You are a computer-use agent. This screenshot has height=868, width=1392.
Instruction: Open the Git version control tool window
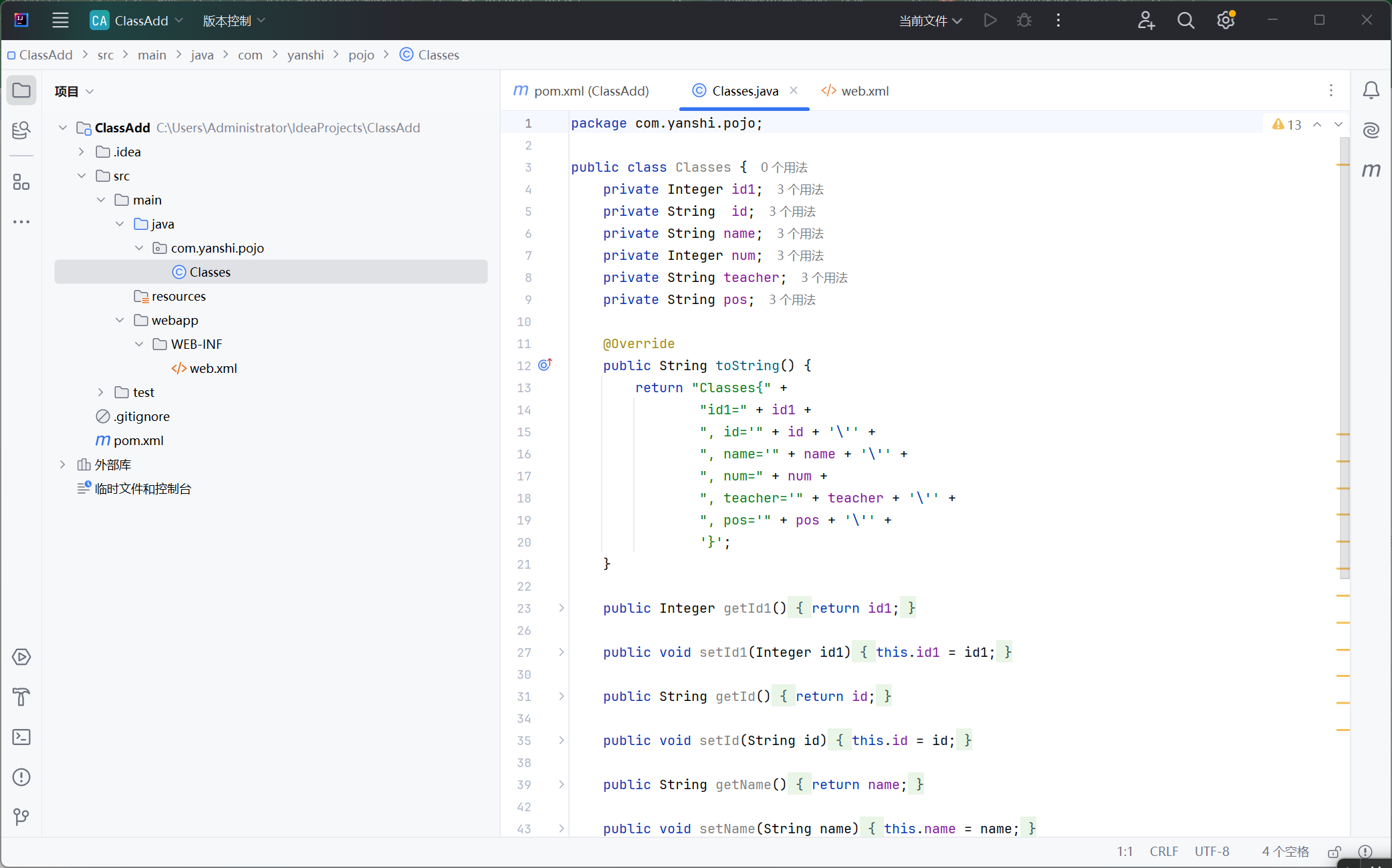(x=21, y=817)
